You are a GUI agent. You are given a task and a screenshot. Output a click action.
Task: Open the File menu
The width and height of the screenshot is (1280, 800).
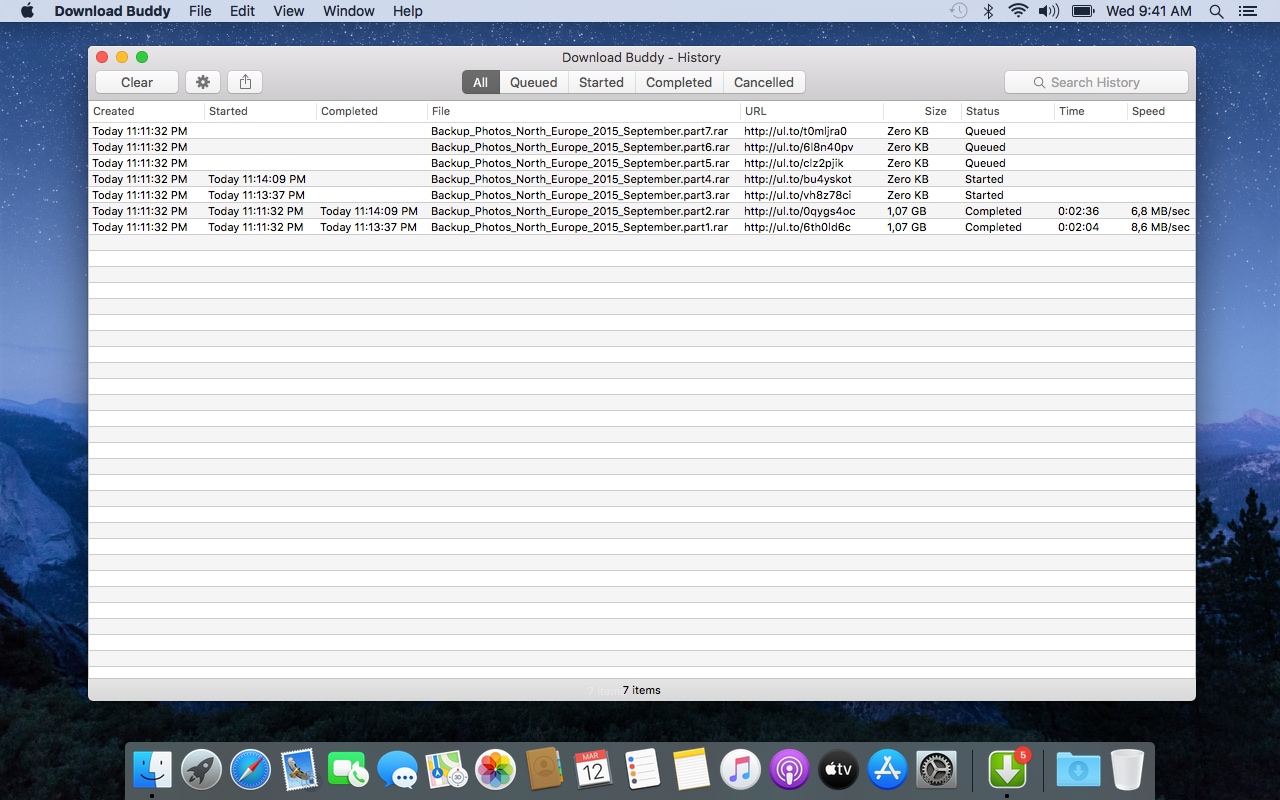click(200, 11)
